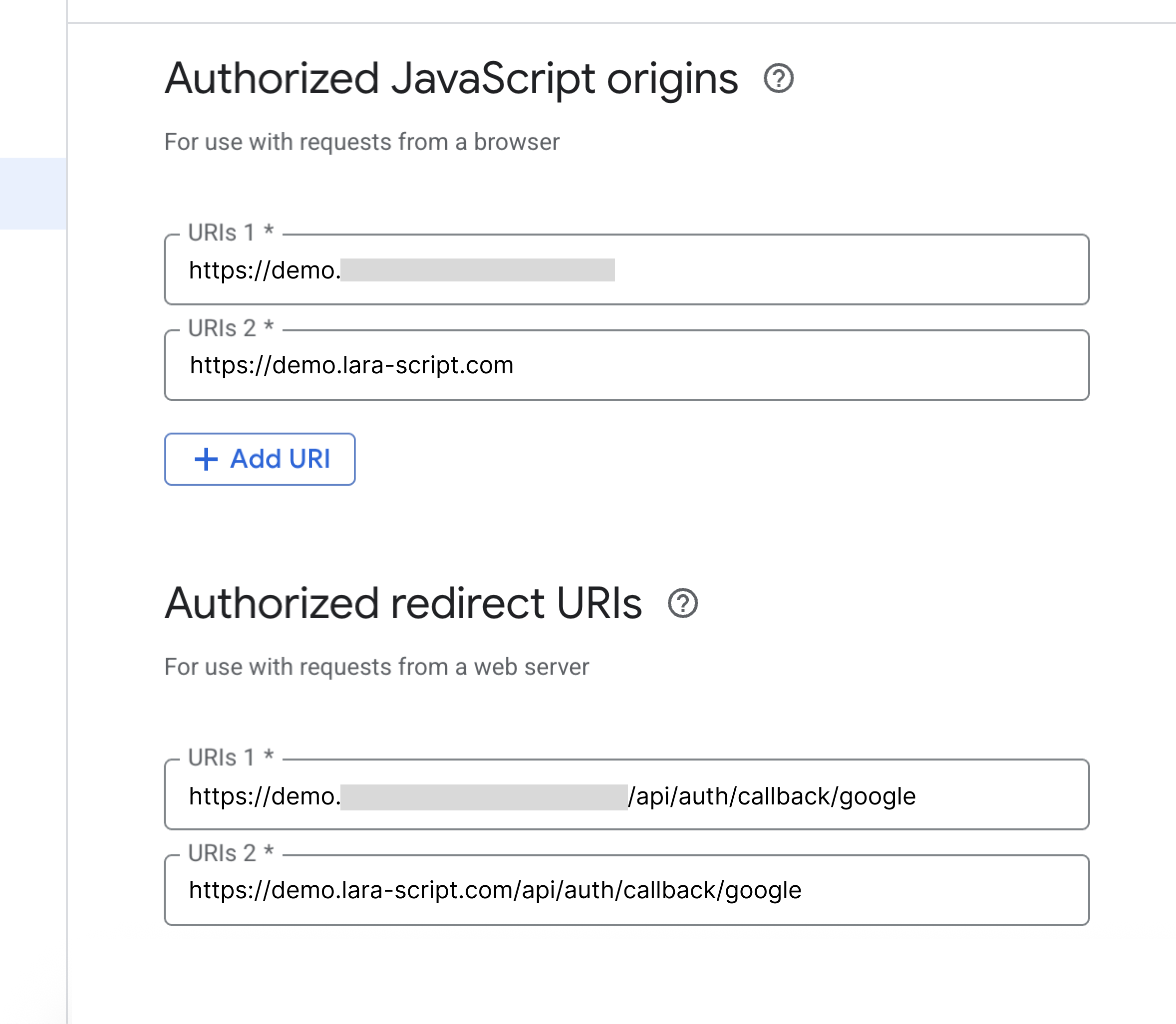Select the highlighted item in left sidebar
Image resolution: width=1176 pixels, height=1024 pixels.
pyautogui.click(x=33, y=193)
